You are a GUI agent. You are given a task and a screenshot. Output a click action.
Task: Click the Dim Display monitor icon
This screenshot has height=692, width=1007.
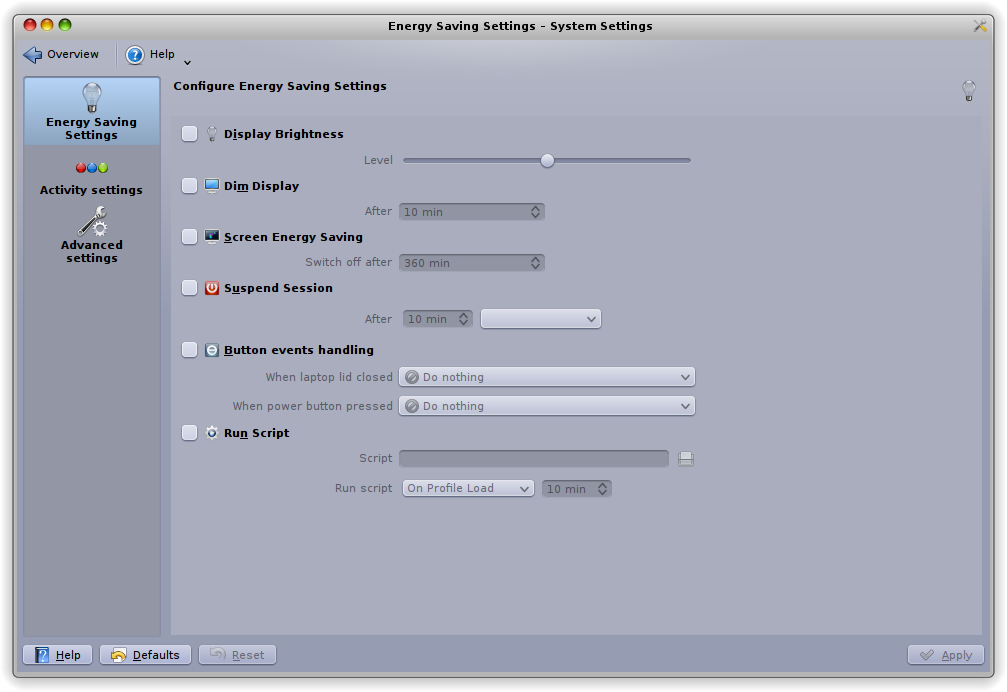pyautogui.click(x=212, y=186)
